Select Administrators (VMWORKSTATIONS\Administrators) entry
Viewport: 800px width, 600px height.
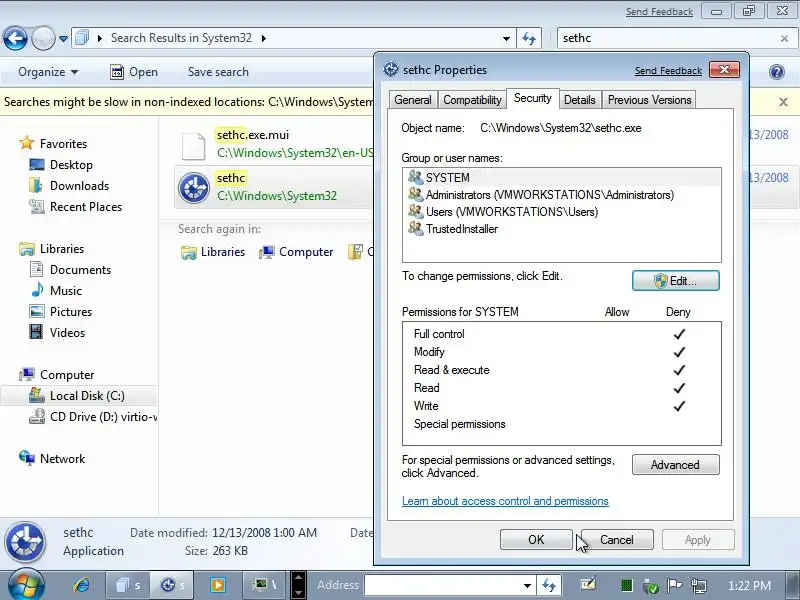pyautogui.click(x=561, y=195)
